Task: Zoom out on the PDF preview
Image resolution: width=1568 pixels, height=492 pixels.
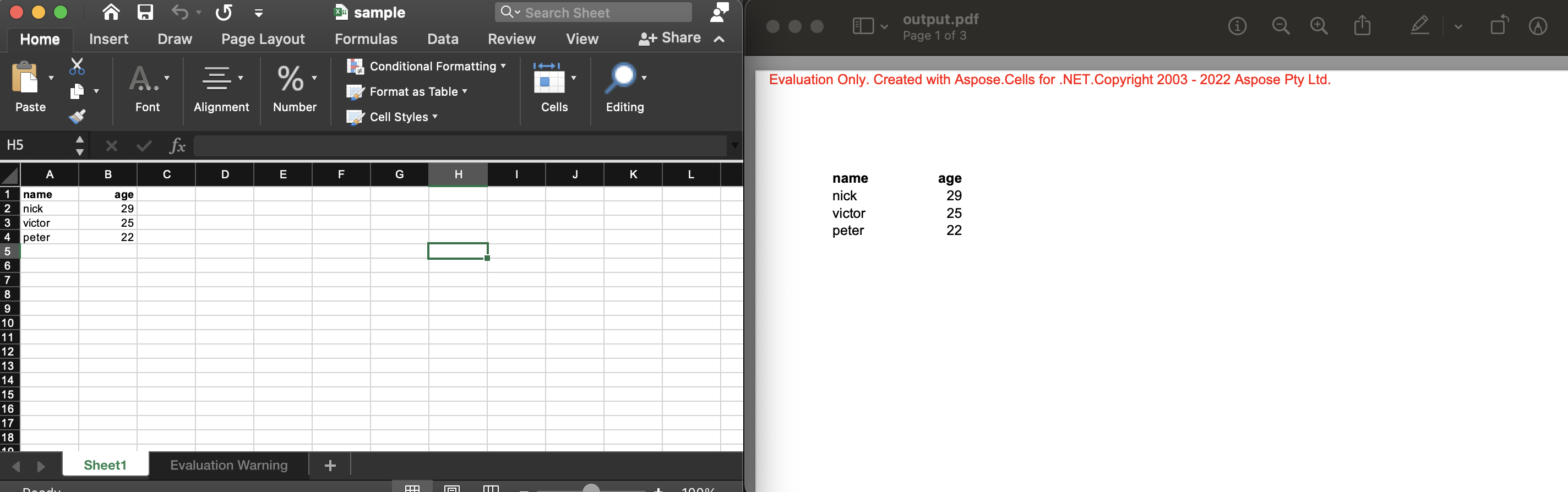Action: click(1281, 26)
